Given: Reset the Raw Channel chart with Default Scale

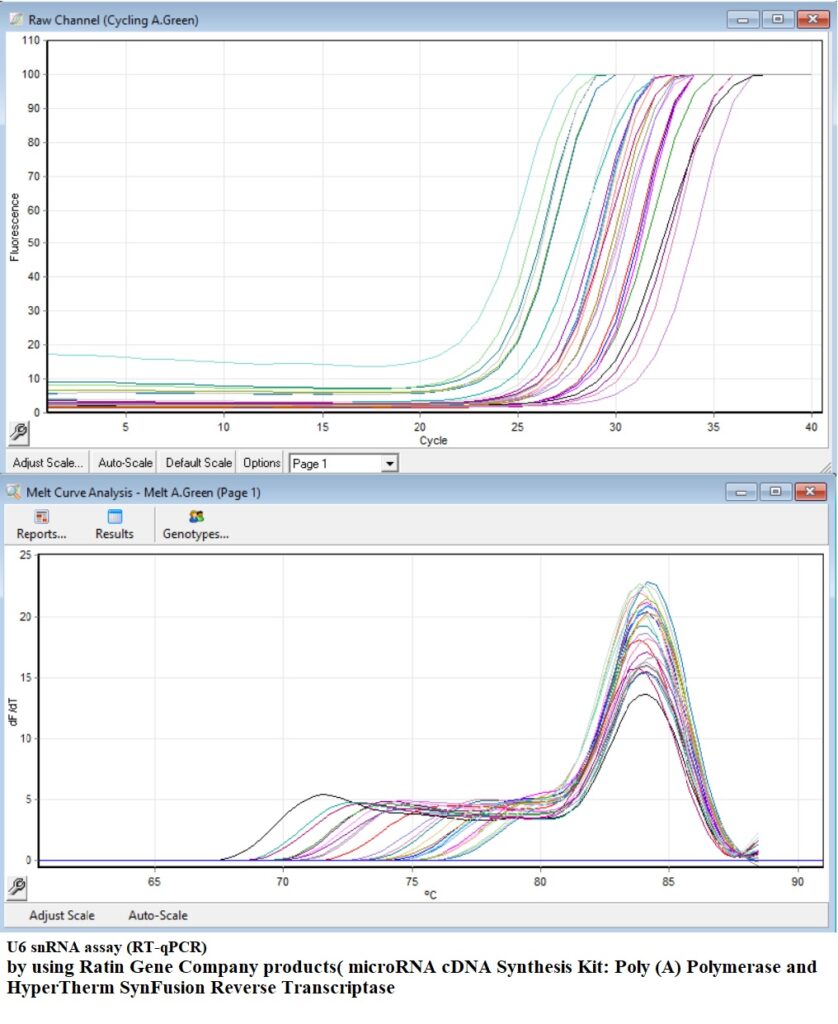Looking at the screenshot, I should (x=198, y=463).
